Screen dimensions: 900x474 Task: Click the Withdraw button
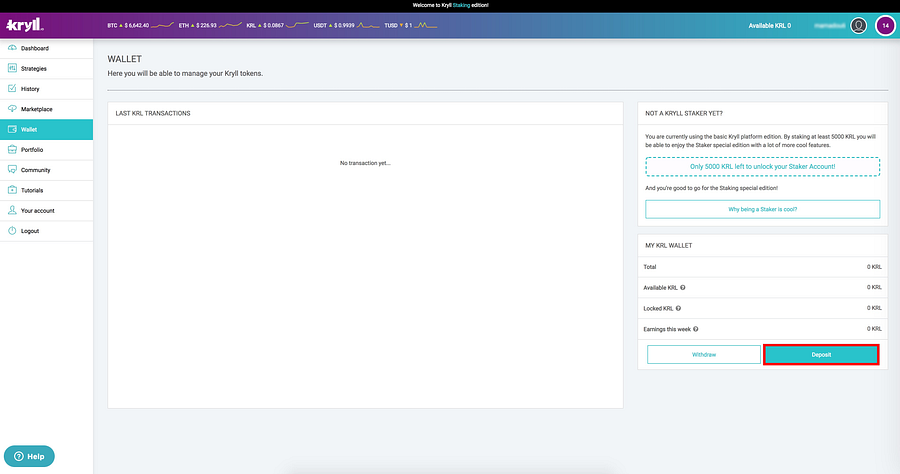coord(704,355)
